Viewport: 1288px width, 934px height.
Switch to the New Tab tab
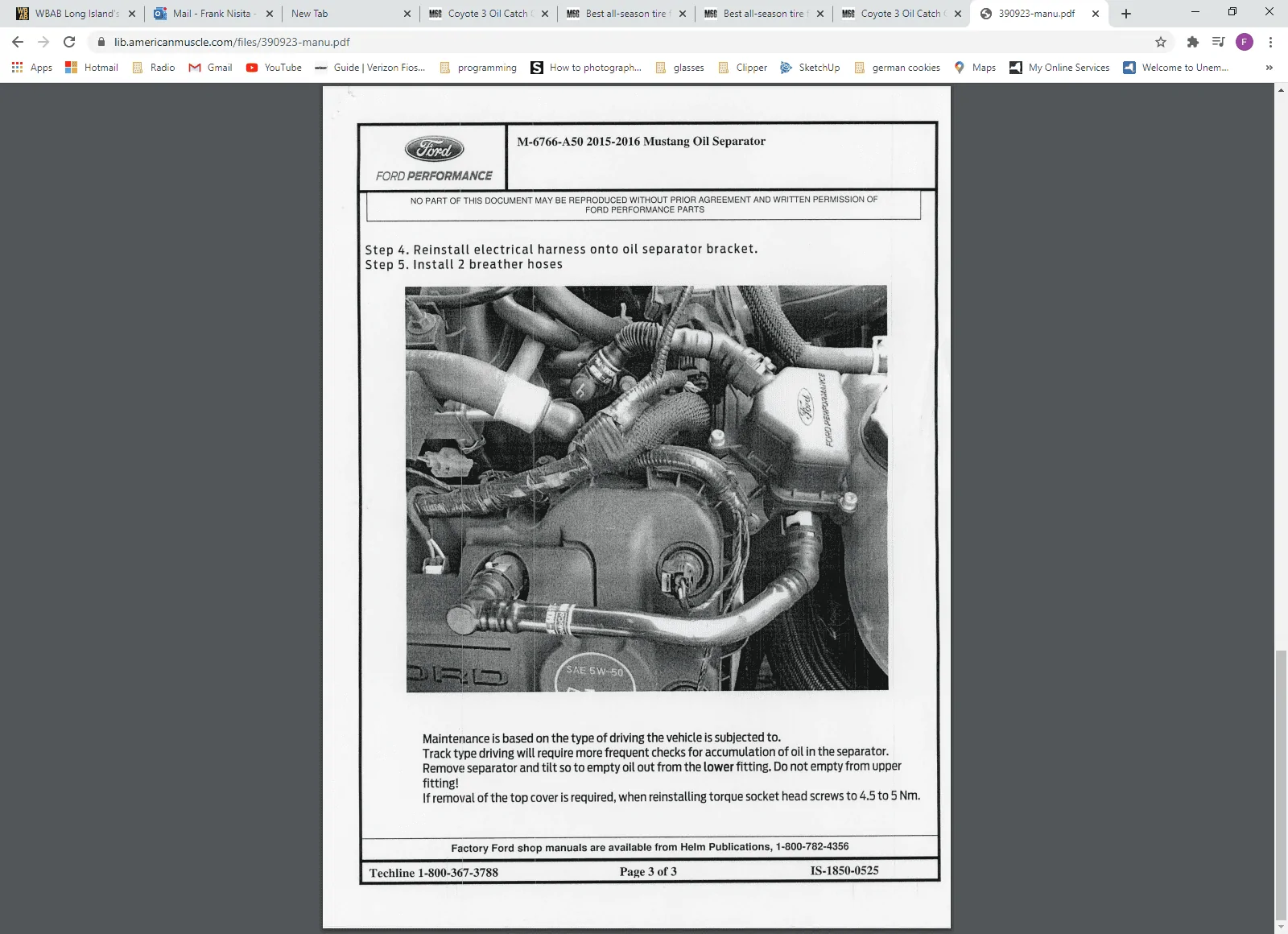pyautogui.click(x=352, y=14)
